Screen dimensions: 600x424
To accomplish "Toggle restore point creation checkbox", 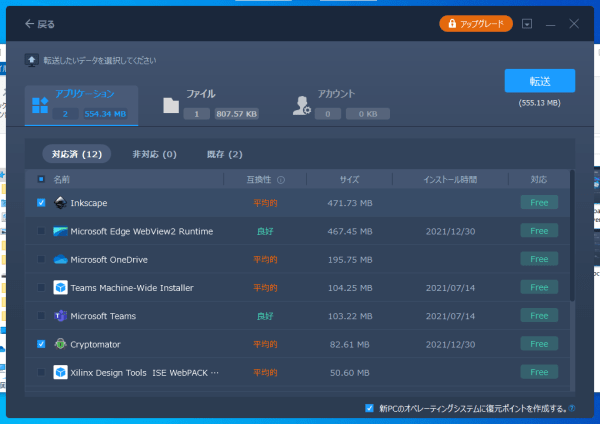I will tap(369, 408).
